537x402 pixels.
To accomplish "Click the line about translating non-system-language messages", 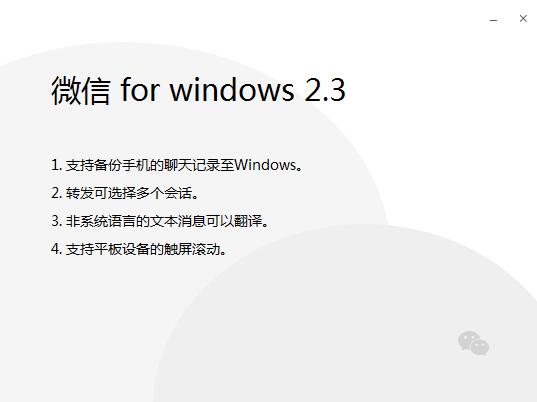I will pos(160,221).
